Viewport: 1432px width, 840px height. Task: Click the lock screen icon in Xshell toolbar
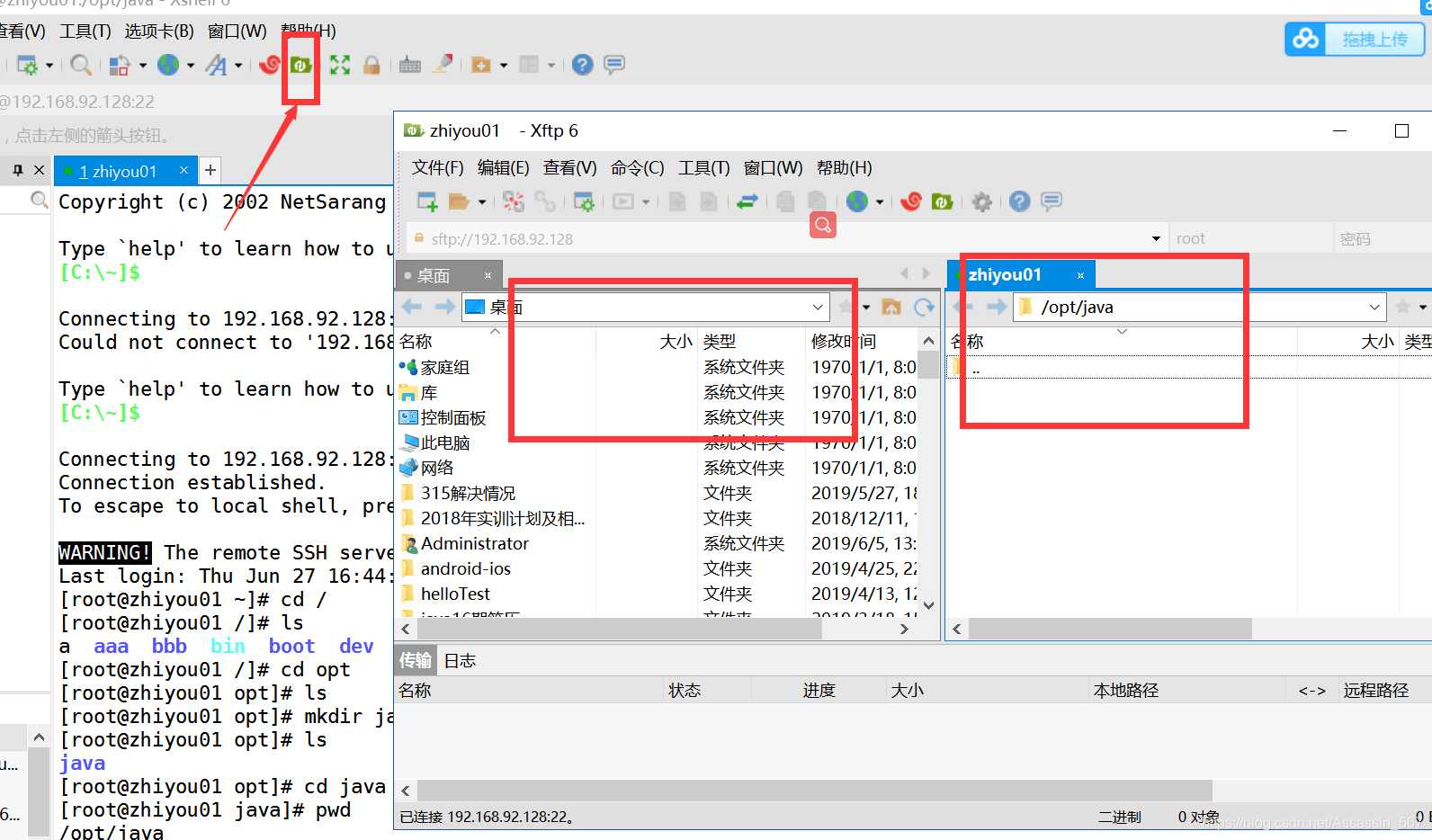pyautogui.click(x=371, y=65)
